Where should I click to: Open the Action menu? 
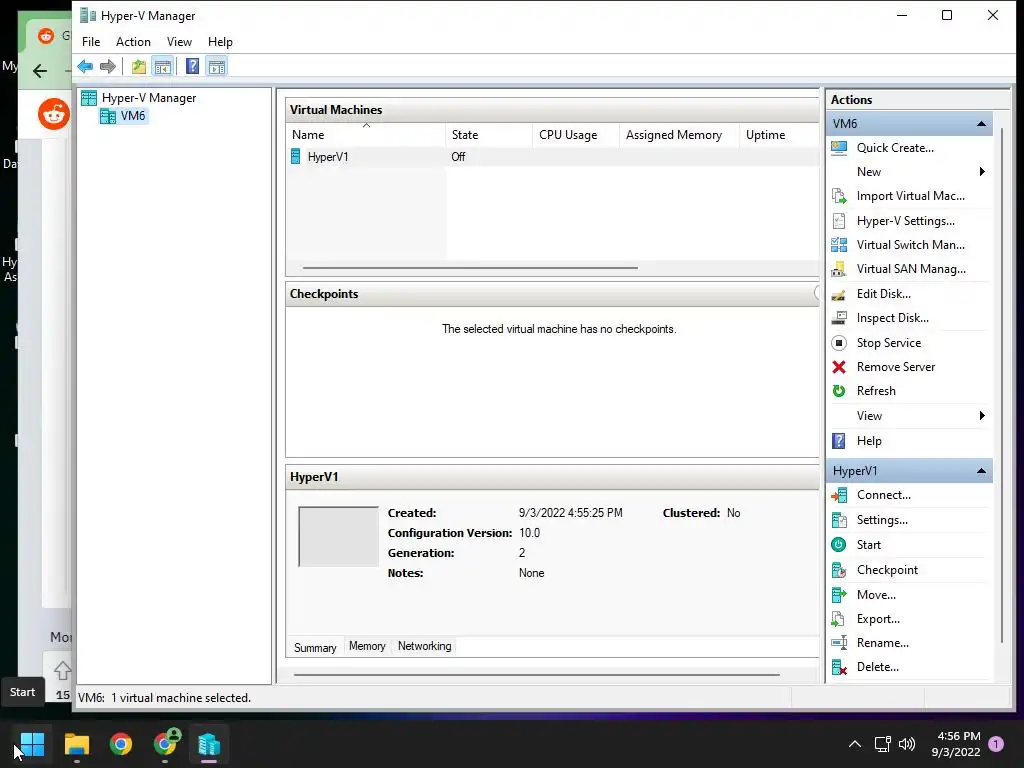[133, 42]
